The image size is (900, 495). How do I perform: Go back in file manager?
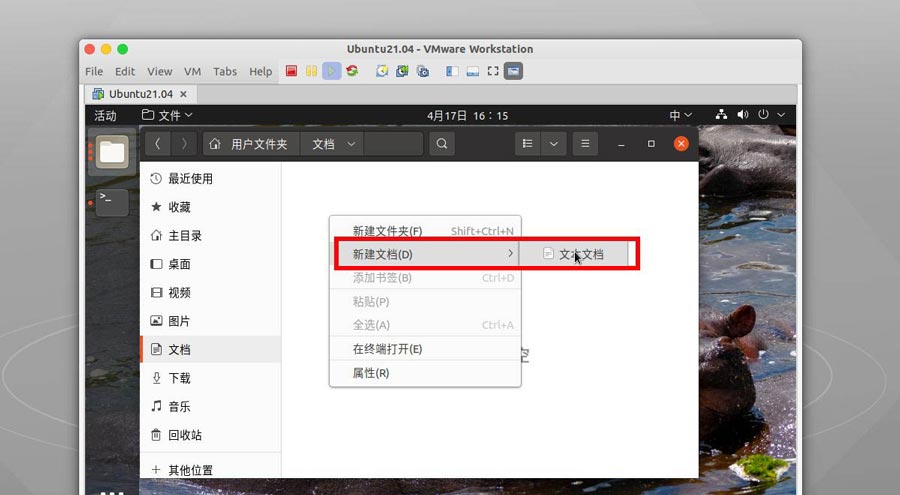[x=158, y=144]
